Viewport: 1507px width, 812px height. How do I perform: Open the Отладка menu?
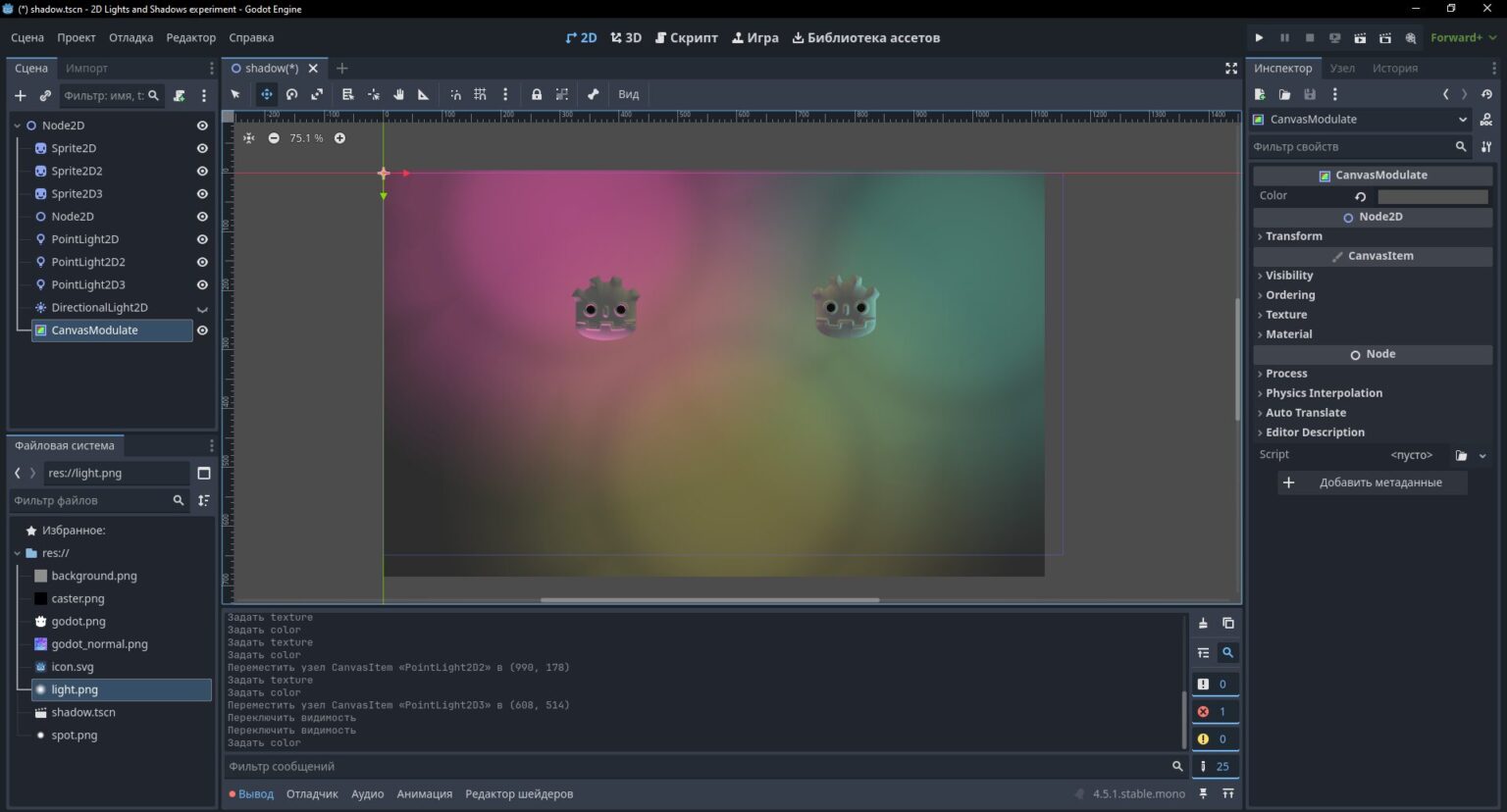(130, 37)
